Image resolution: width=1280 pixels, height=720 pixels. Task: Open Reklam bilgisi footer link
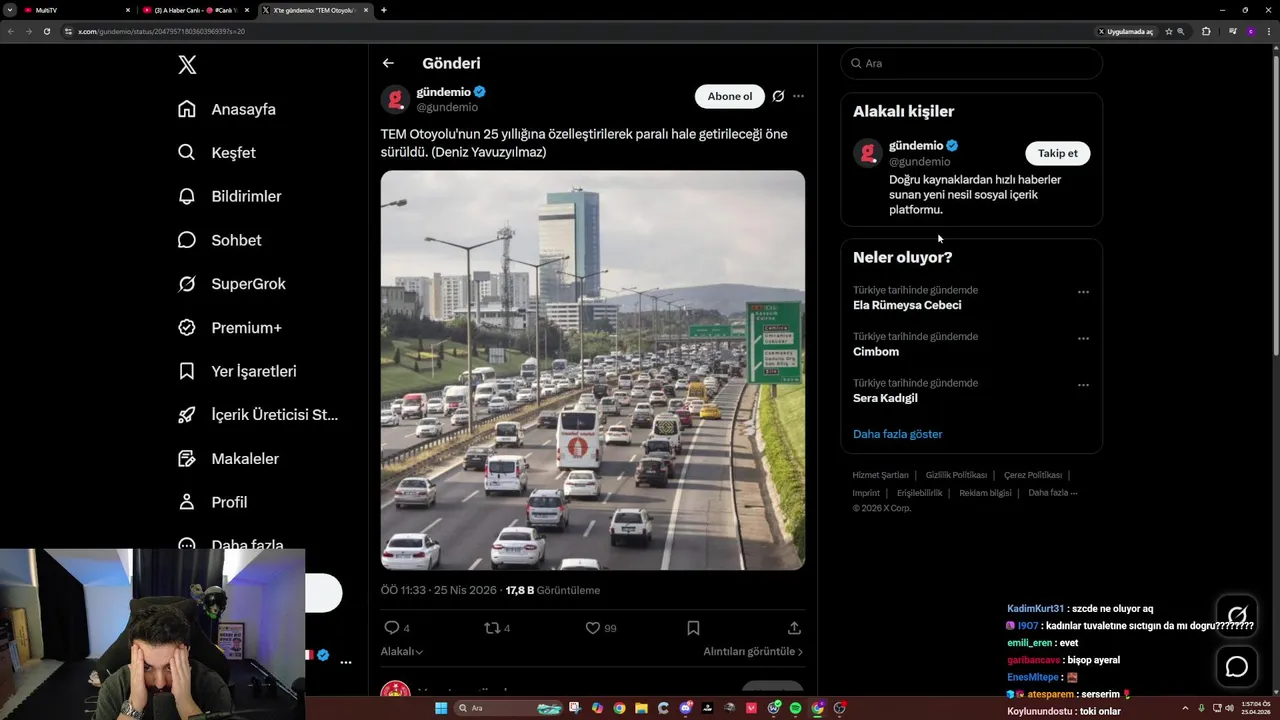[x=985, y=493]
